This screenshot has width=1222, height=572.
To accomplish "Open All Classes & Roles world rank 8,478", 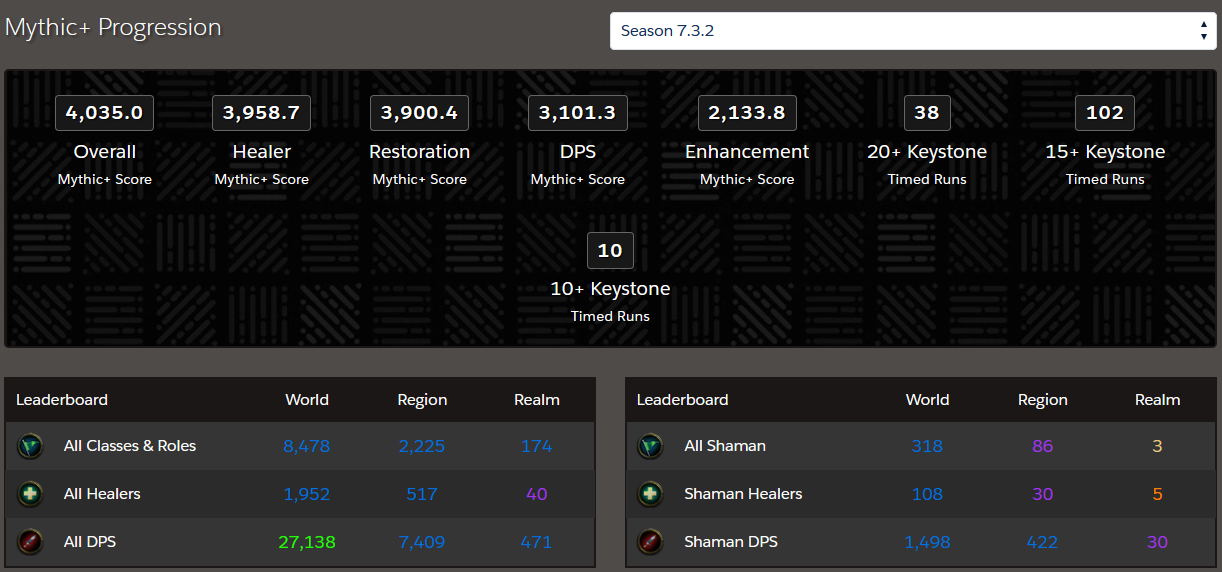I will (x=307, y=446).
